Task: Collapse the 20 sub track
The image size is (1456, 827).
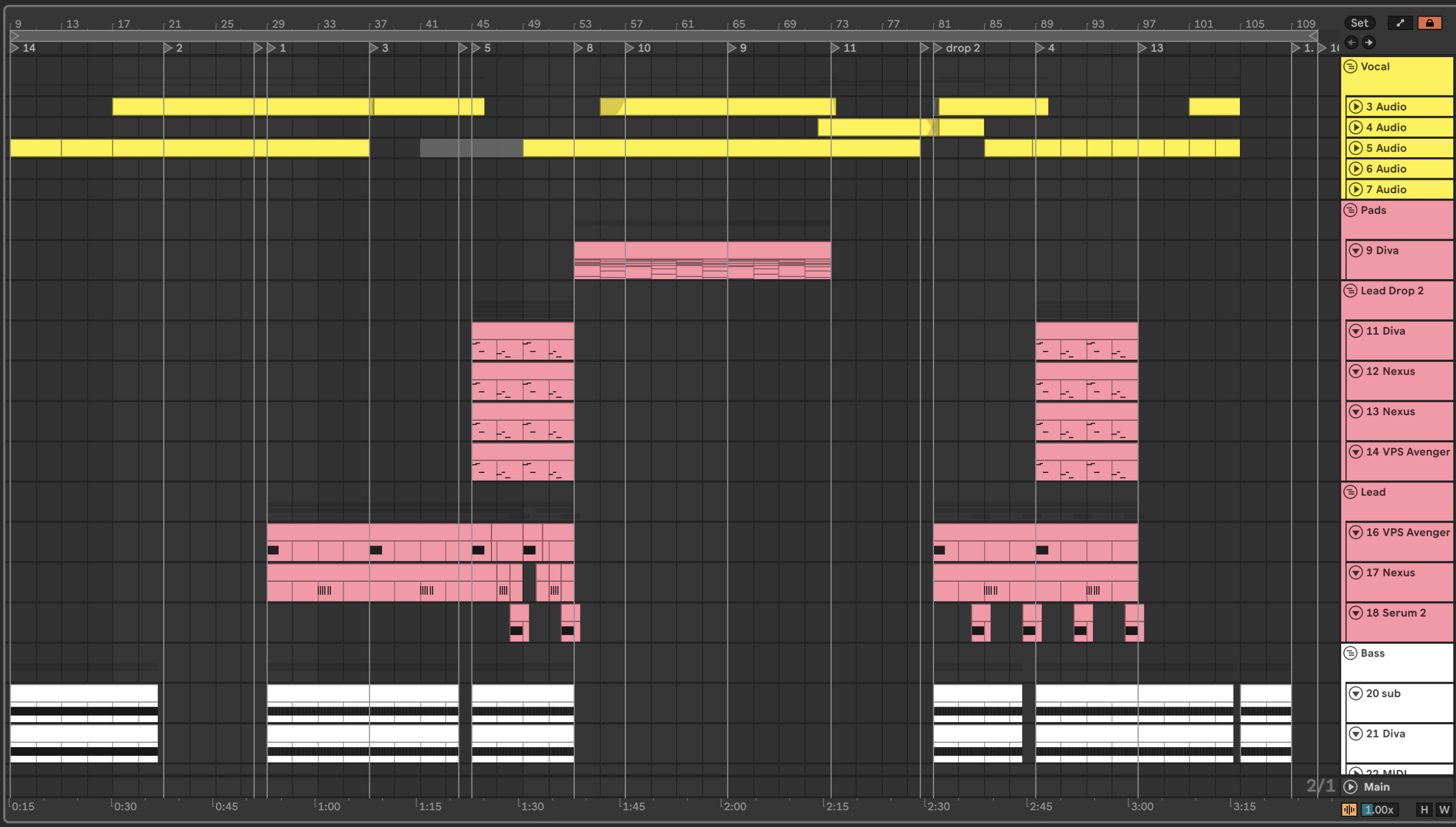Action: click(1355, 694)
